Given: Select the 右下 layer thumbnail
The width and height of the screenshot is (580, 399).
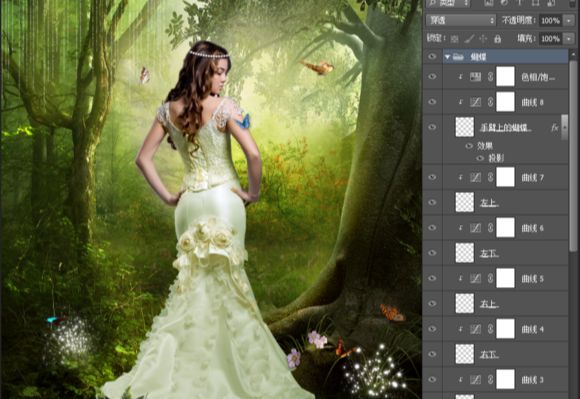Looking at the screenshot, I should click(465, 354).
